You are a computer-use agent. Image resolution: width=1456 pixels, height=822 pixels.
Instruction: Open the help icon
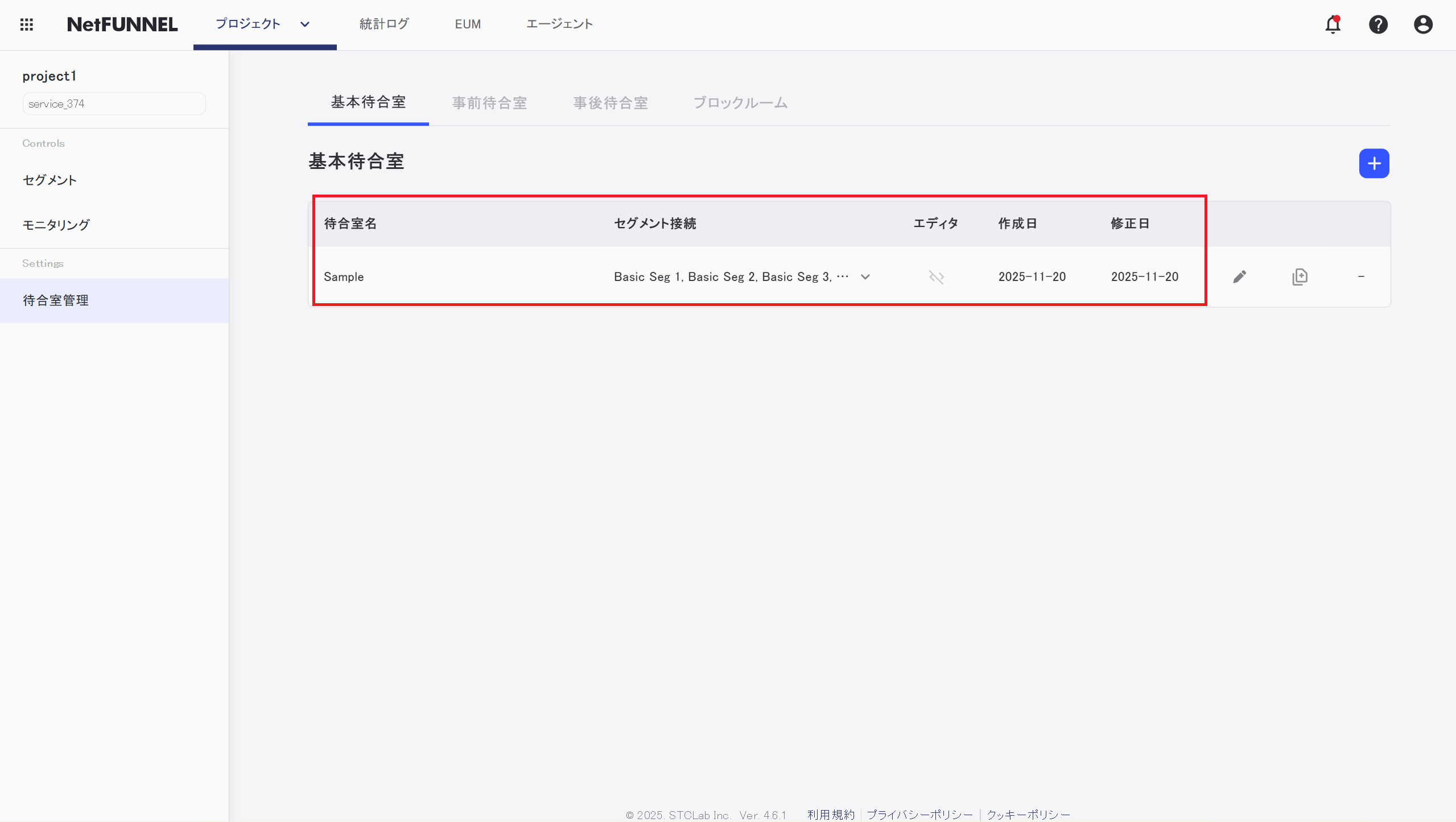[x=1378, y=24]
